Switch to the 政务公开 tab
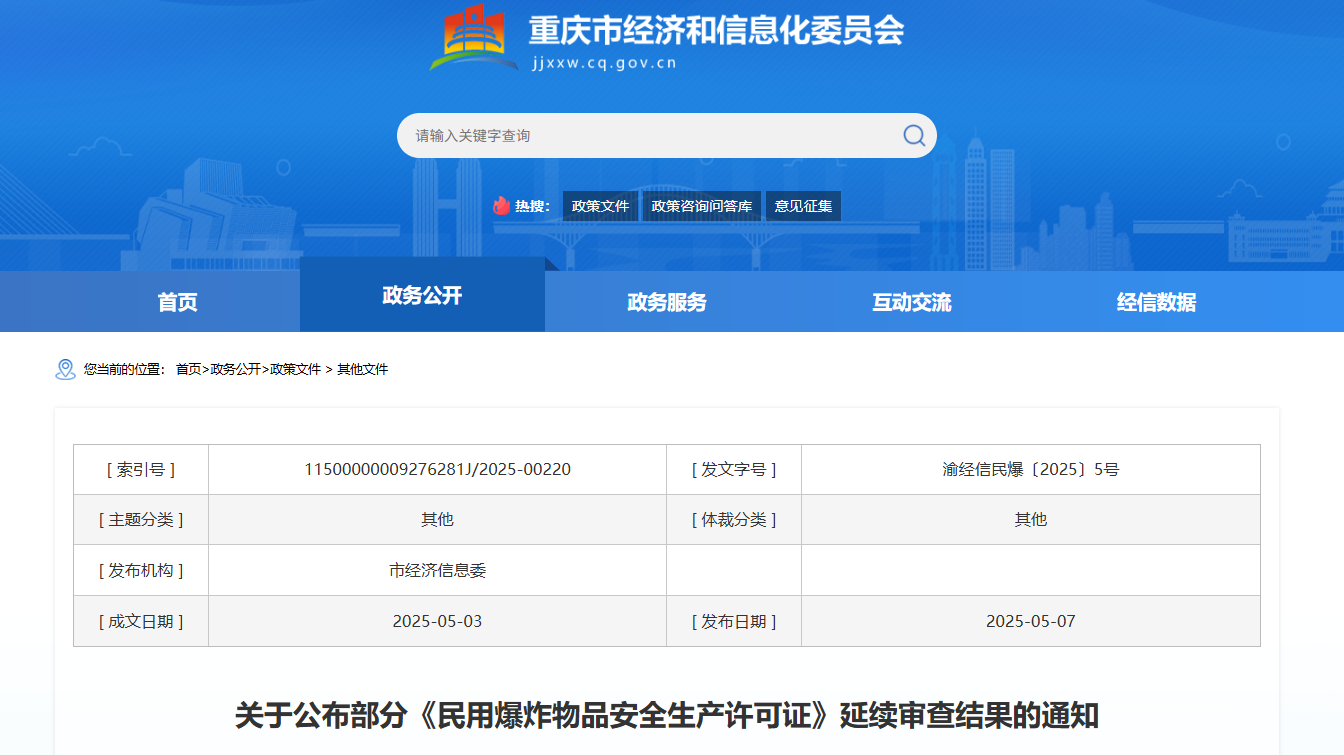 (x=422, y=295)
